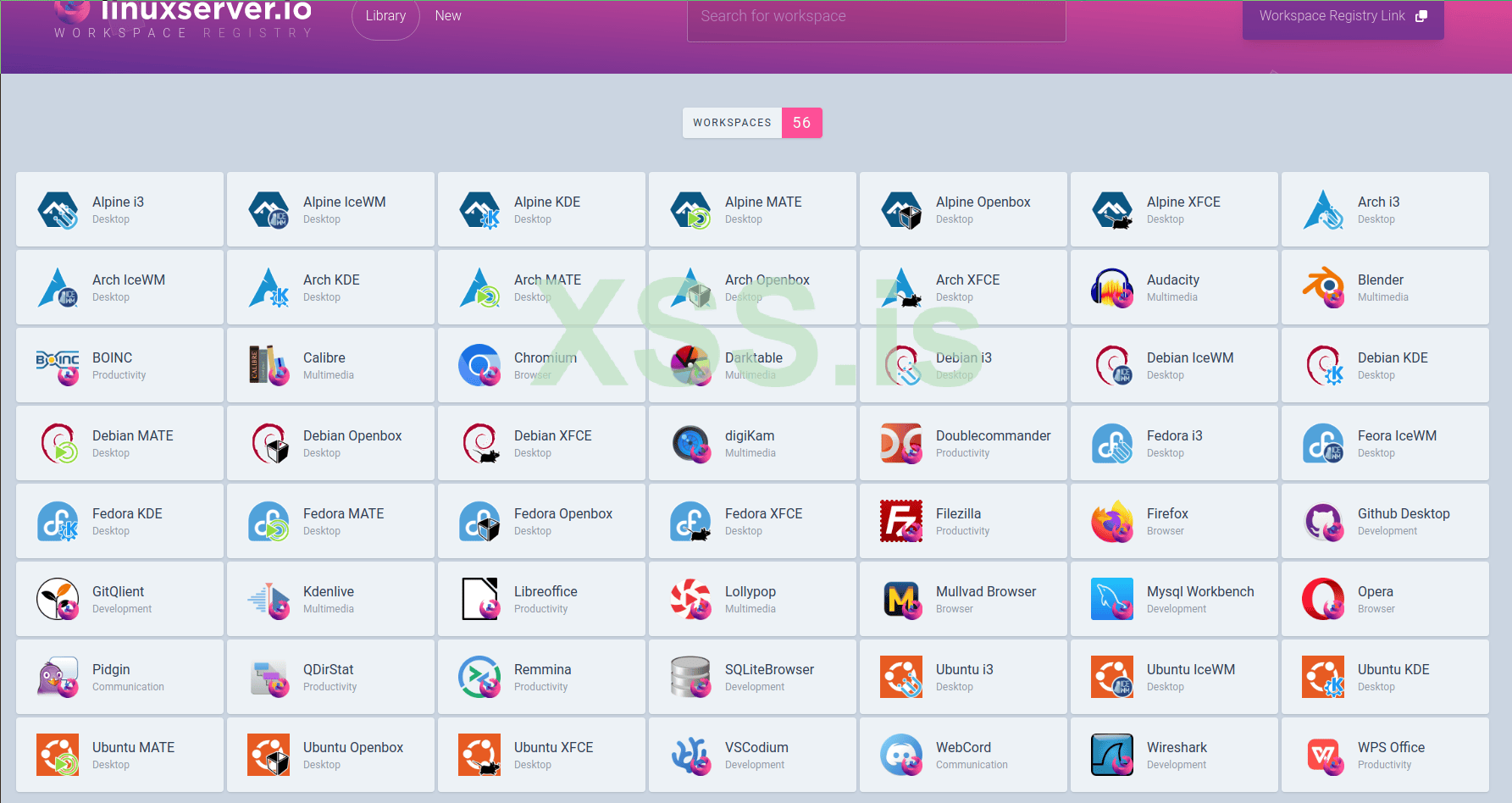Click the Fedora XFCE label
This screenshot has height=803, width=1512.
(763, 514)
